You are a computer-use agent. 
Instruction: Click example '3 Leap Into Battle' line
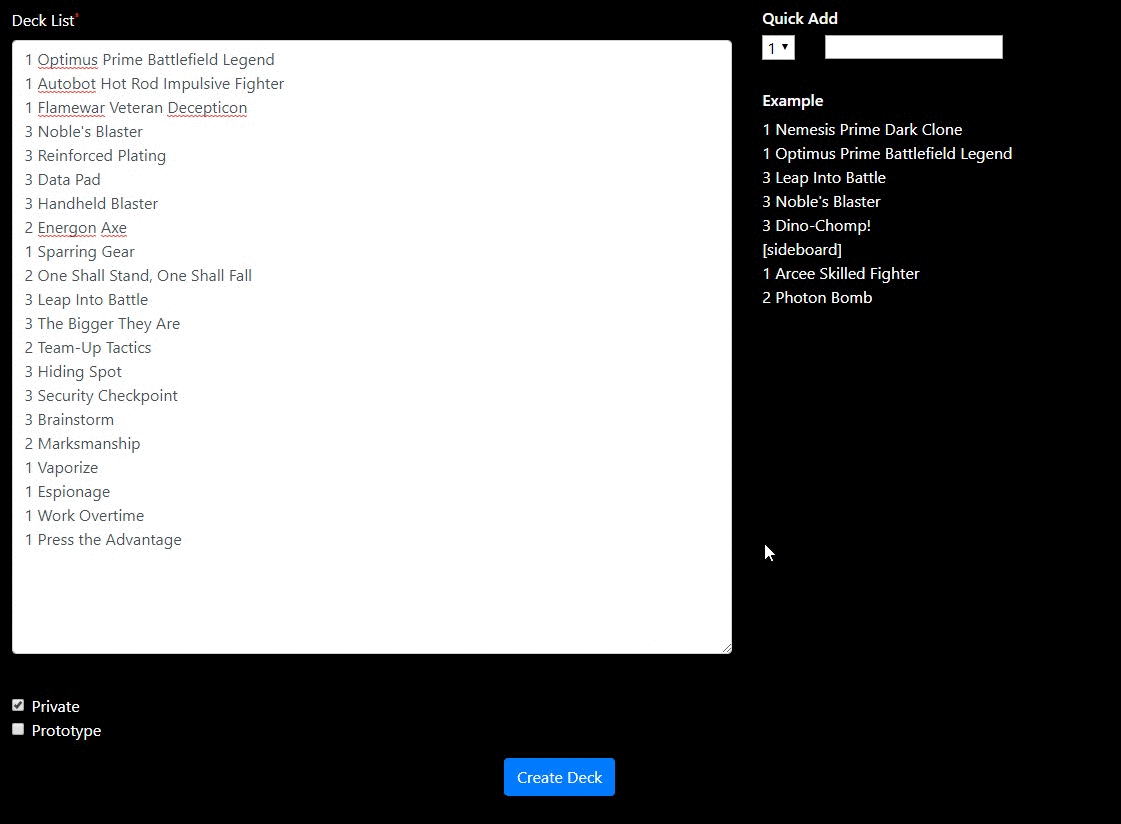coord(824,178)
